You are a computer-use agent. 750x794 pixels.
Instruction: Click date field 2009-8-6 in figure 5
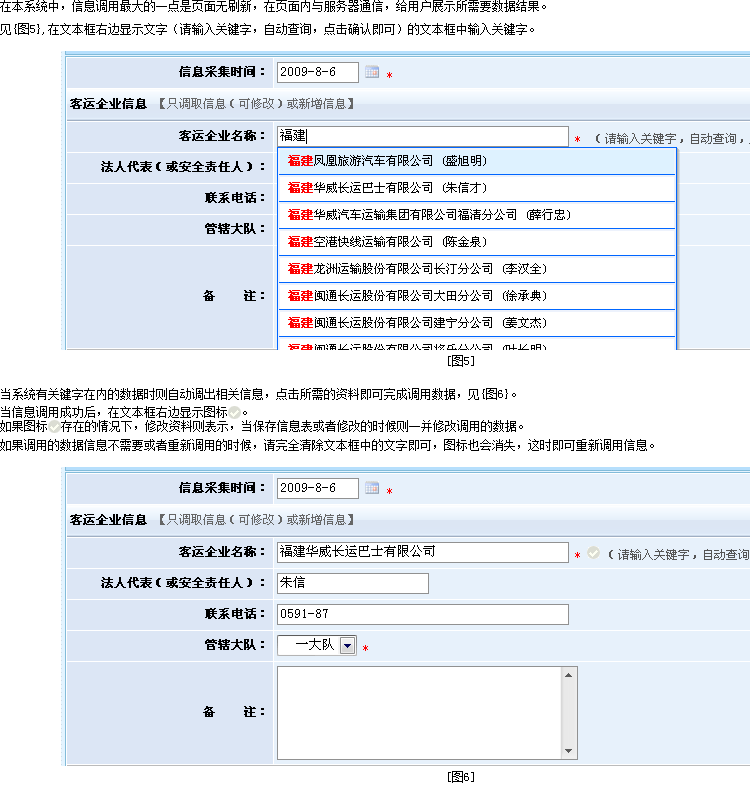(x=318, y=72)
